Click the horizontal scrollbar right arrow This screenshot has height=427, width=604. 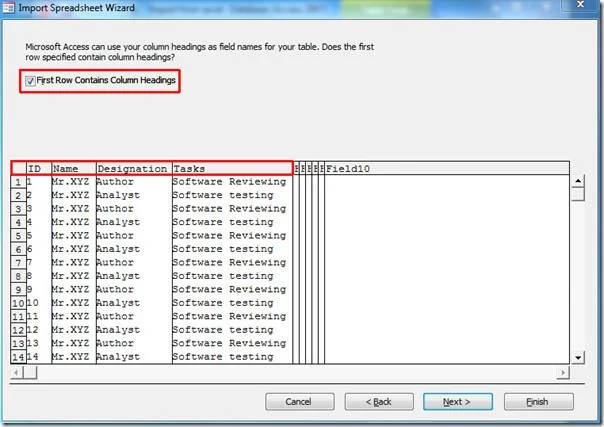[x=563, y=372]
